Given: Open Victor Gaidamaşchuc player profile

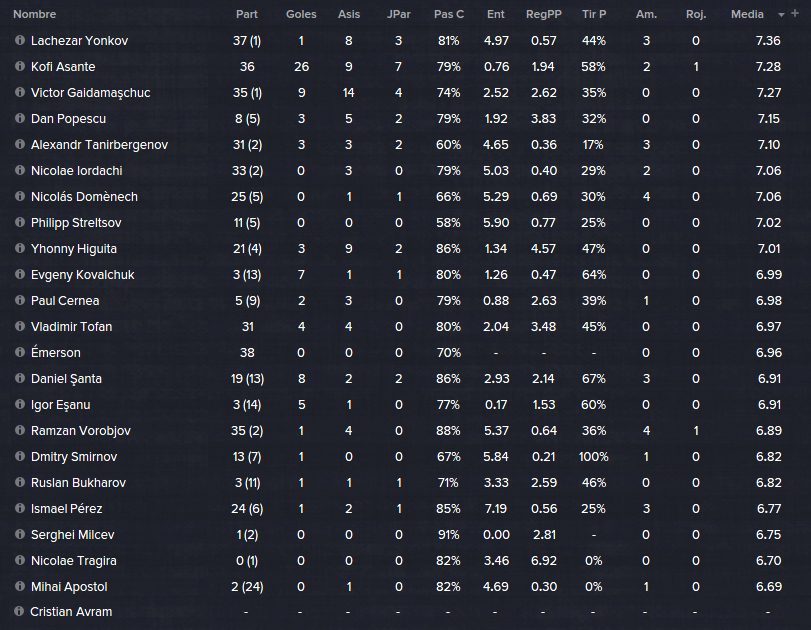Looking at the screenshot, I should (91, 93).
